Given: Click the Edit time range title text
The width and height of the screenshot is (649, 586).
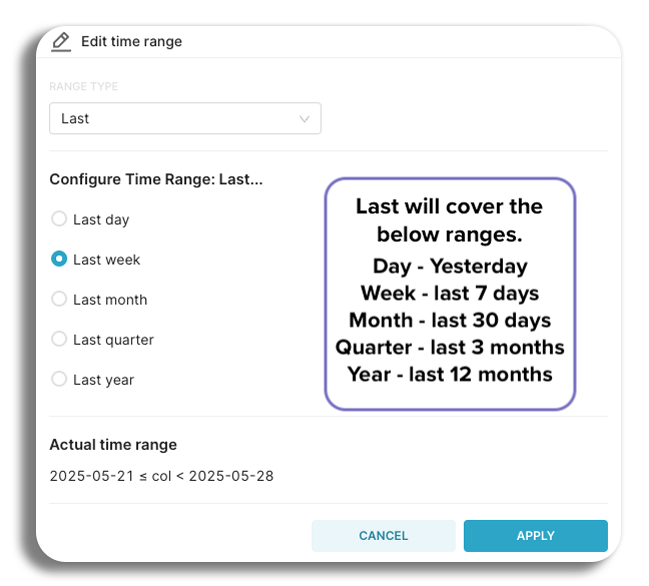Looking at the screenshot, I should coord(132,41).
